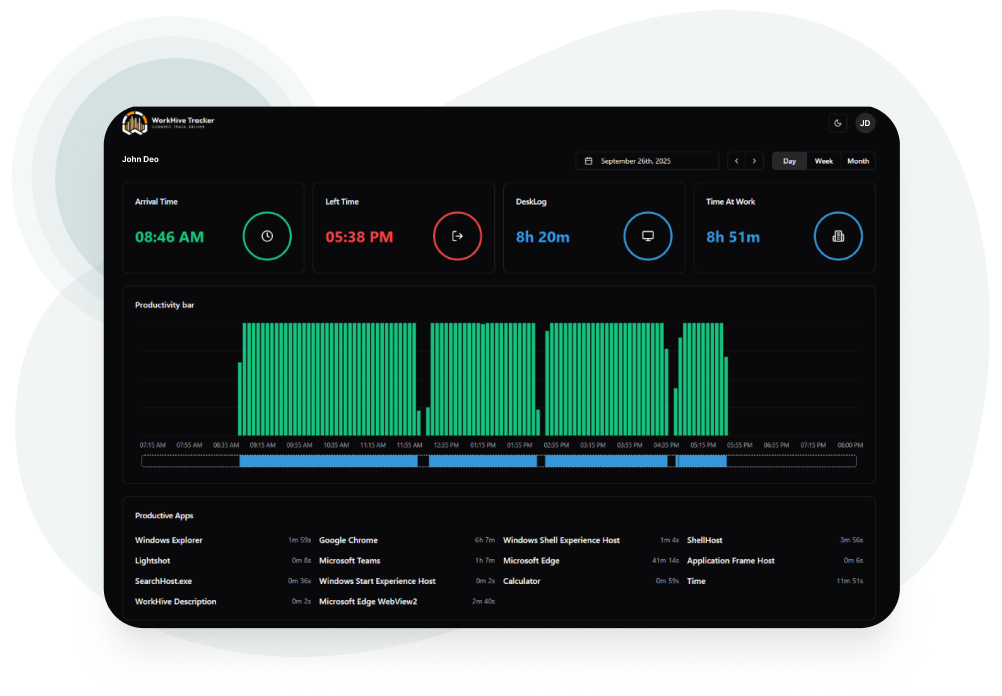Select Microsoft Teams in Productive Apps
The image size is (1002, 696).
coord(349,561)
